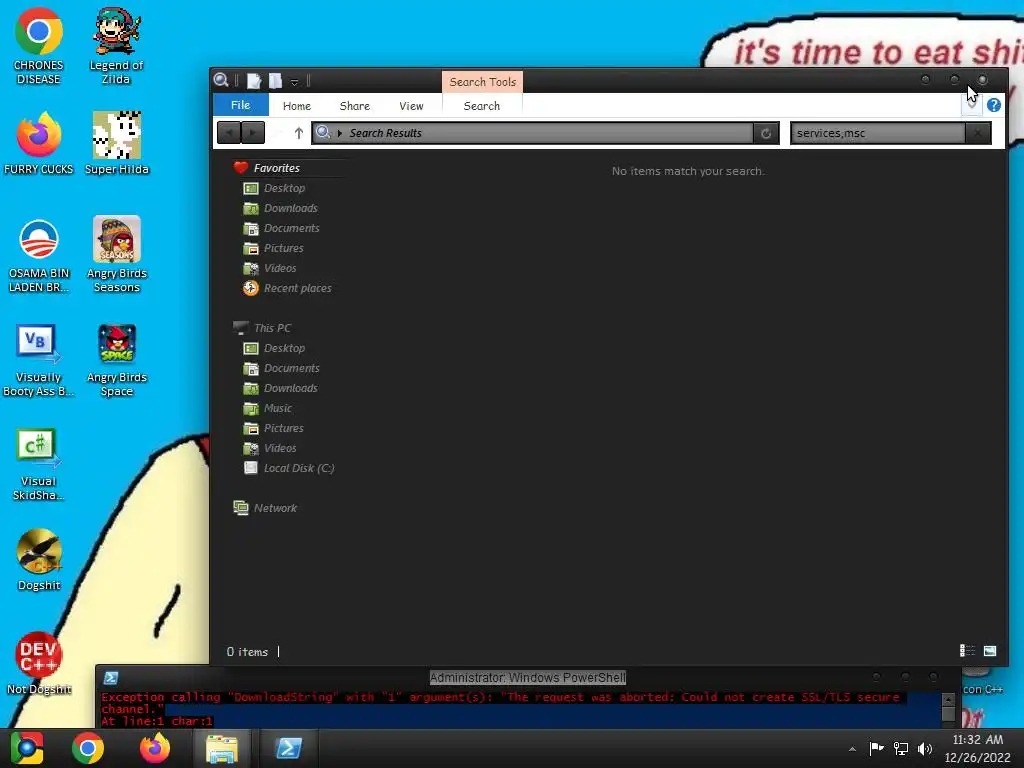Go forward with the Explorer forward arrow
The image size is (1024, 768).
pyautogui.click(x=253, y=133)
